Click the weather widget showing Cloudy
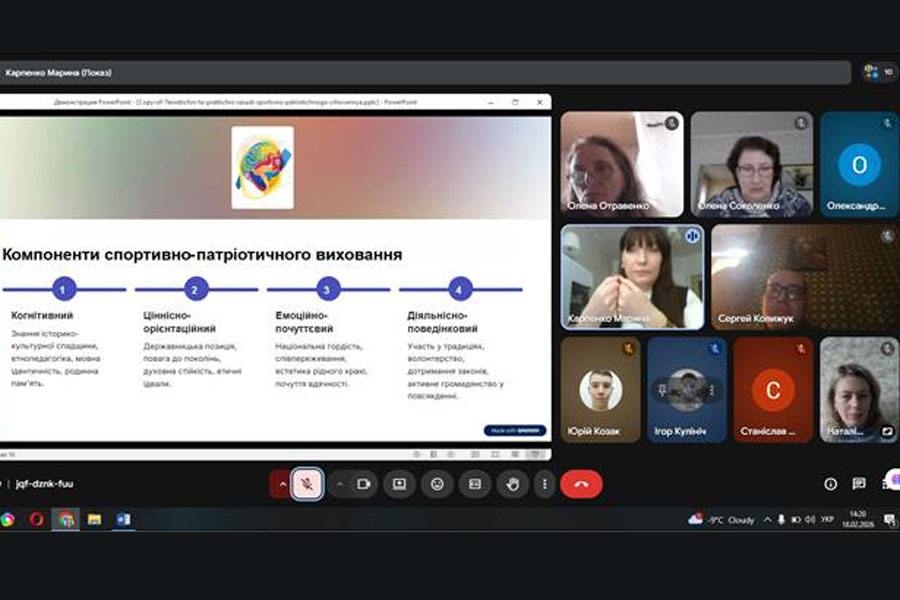900x600 pixels. point(720,520)
